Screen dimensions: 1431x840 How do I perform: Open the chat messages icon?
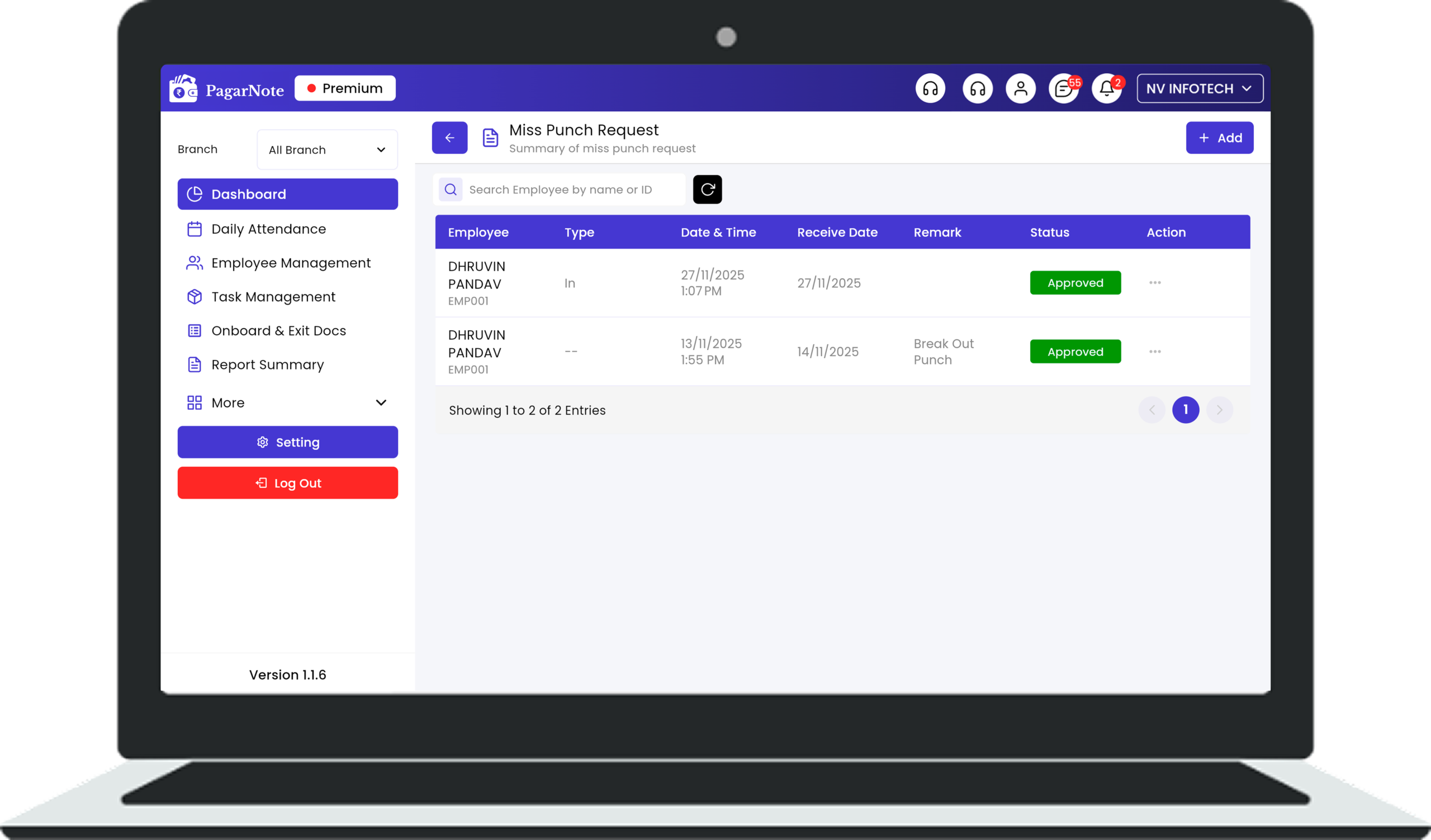(1063, 88)
